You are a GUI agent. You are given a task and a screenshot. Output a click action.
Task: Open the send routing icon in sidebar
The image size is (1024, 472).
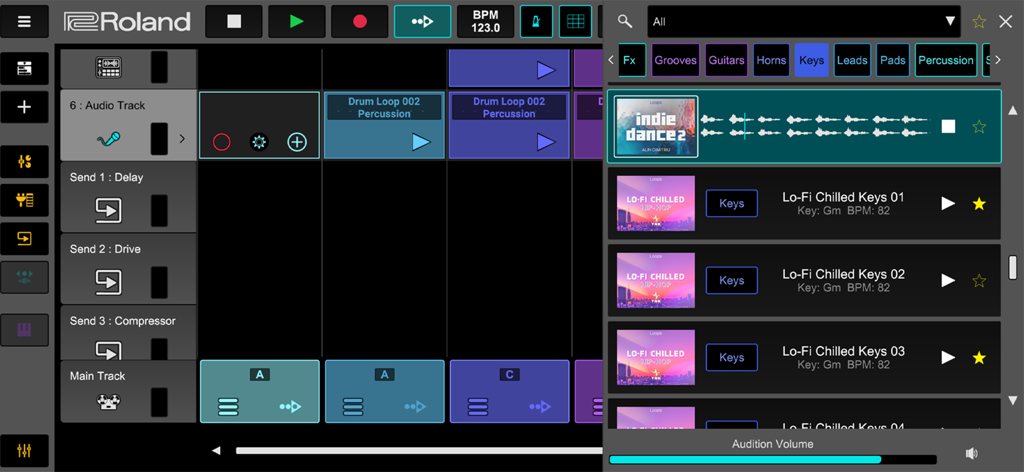24,239
